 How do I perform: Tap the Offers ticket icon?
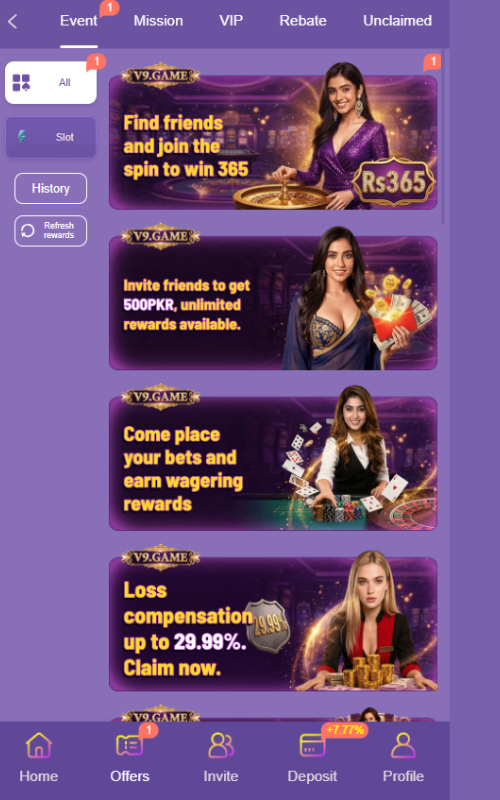pyautogui.click(x=130, y=745)
